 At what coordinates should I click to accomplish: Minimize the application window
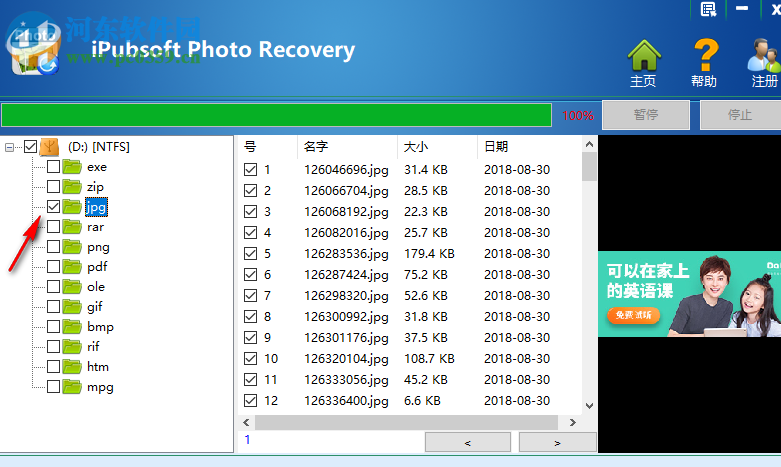[742, 8]
